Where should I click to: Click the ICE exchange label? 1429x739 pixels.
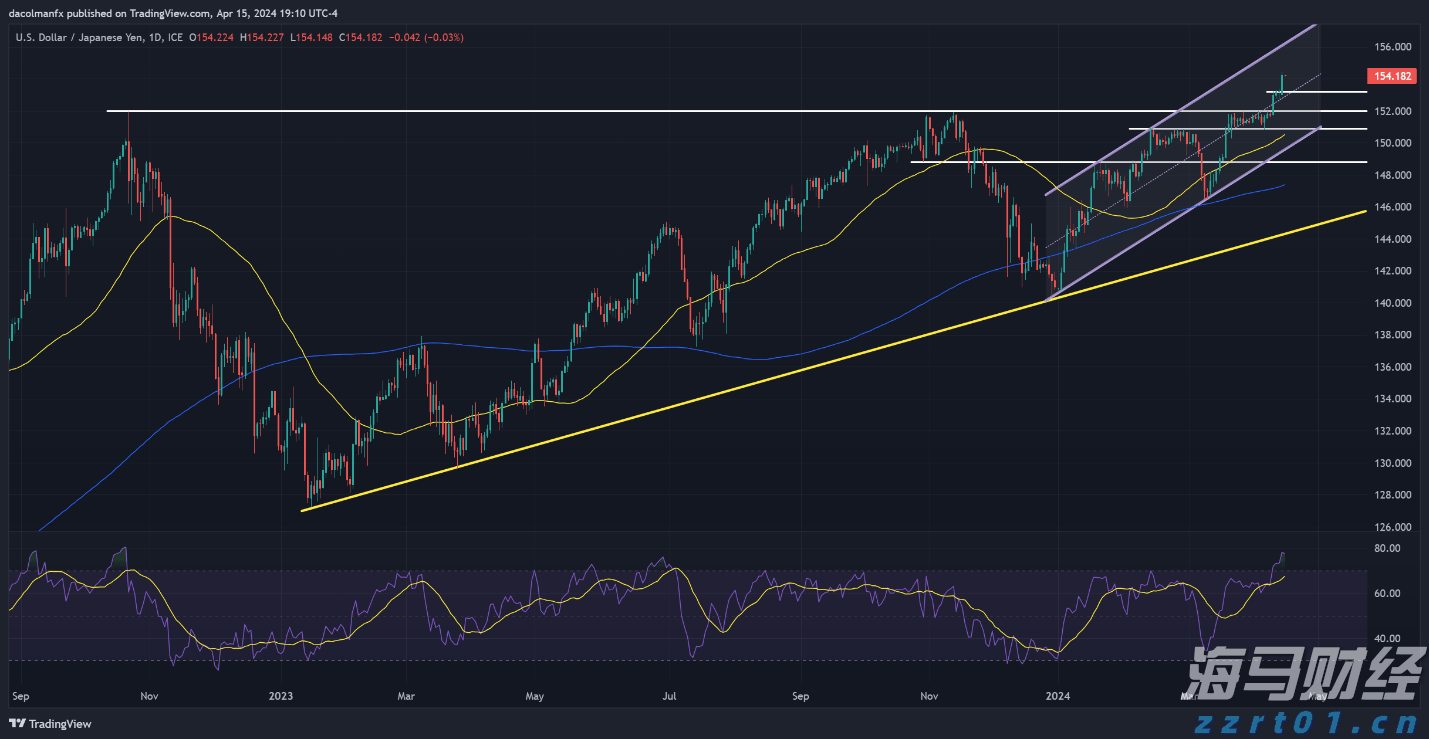pos(176,36)
